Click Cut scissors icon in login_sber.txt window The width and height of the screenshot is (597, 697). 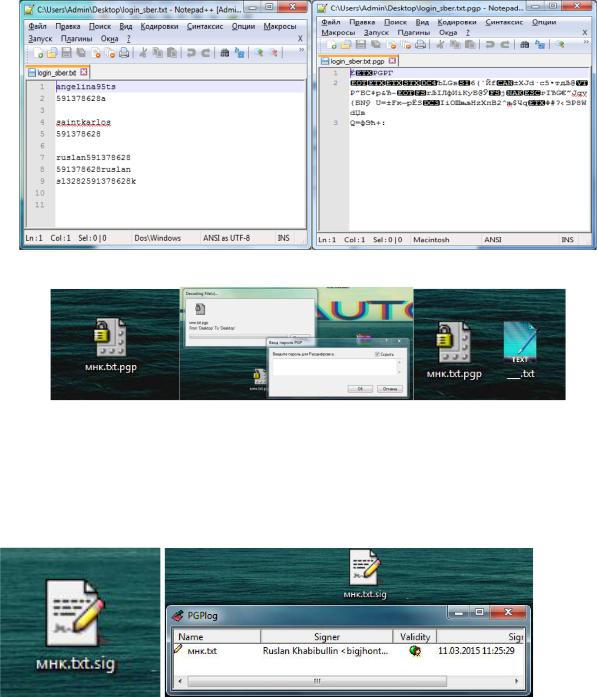(143, 53)
